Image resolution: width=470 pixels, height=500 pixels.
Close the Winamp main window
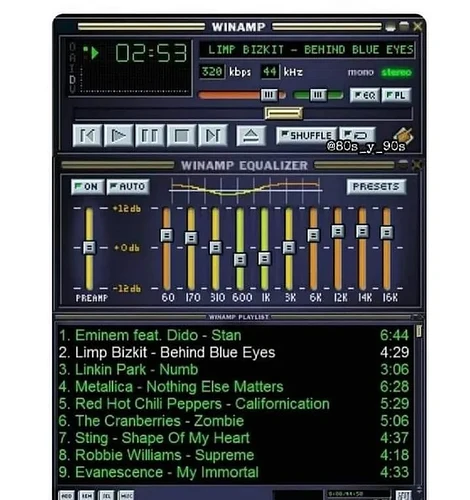pos(418,26)
